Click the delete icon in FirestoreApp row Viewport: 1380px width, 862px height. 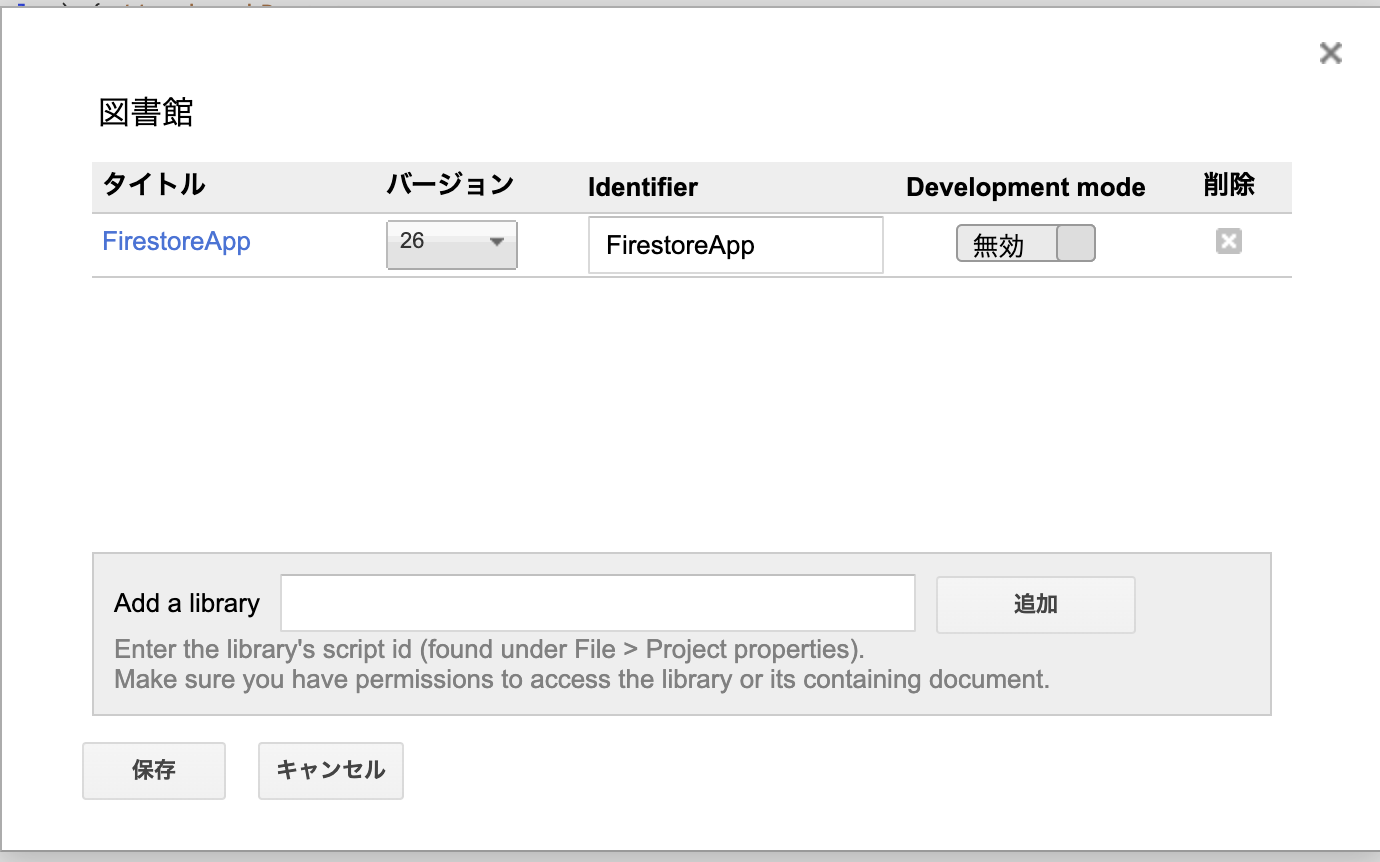[1228, 241]
